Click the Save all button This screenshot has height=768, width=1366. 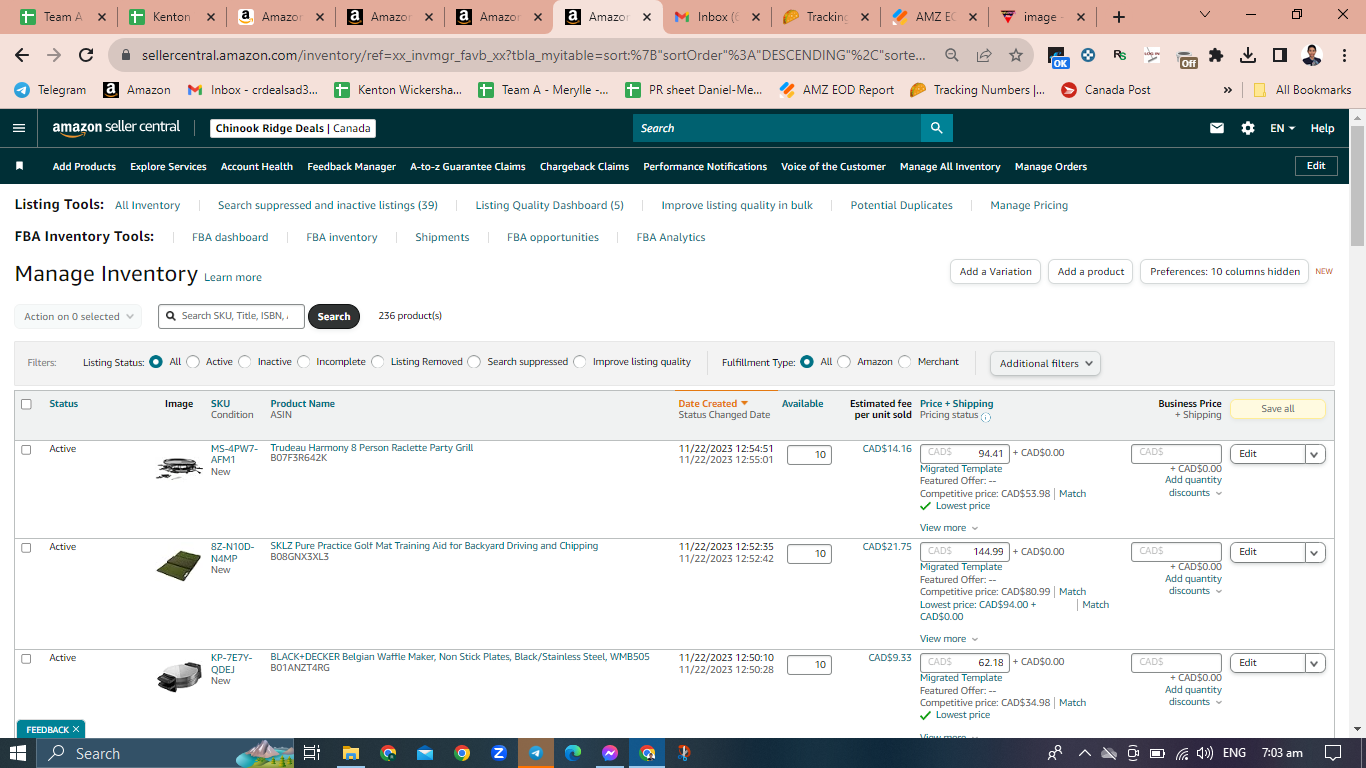1277,409
